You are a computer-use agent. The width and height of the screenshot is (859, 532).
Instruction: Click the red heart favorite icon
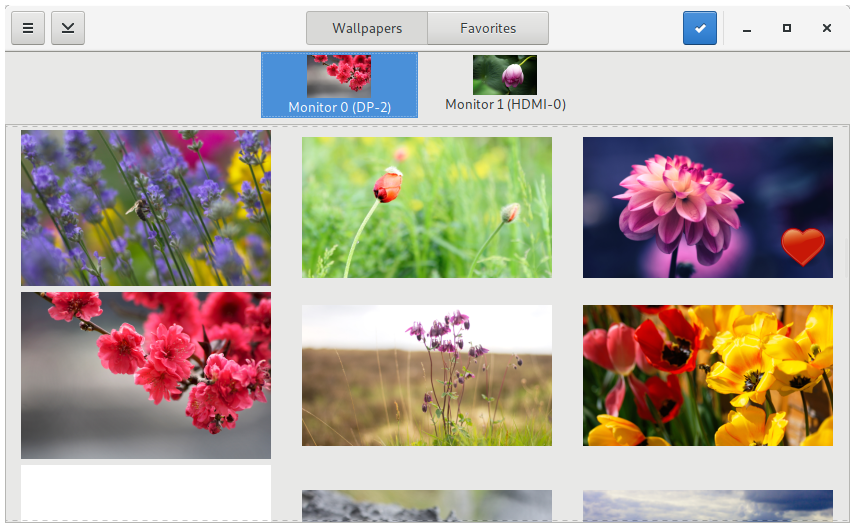tap(803, 247)
